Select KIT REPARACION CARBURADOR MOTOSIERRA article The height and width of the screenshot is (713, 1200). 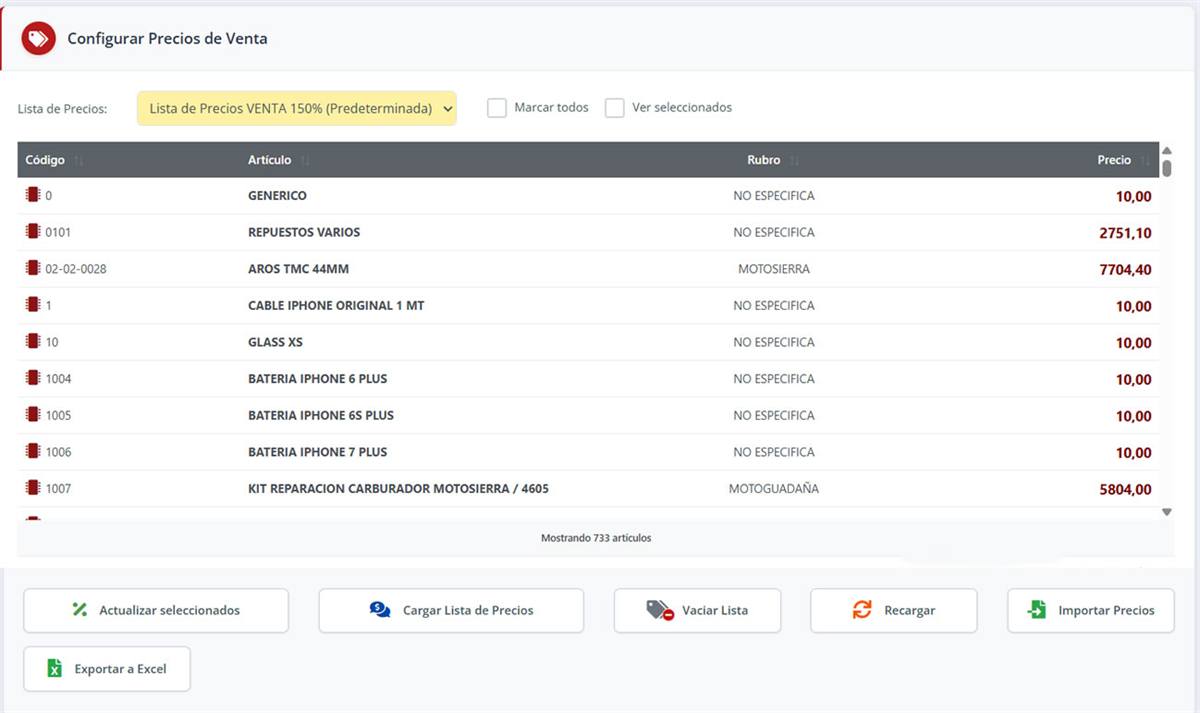click(x=398, y=489)
